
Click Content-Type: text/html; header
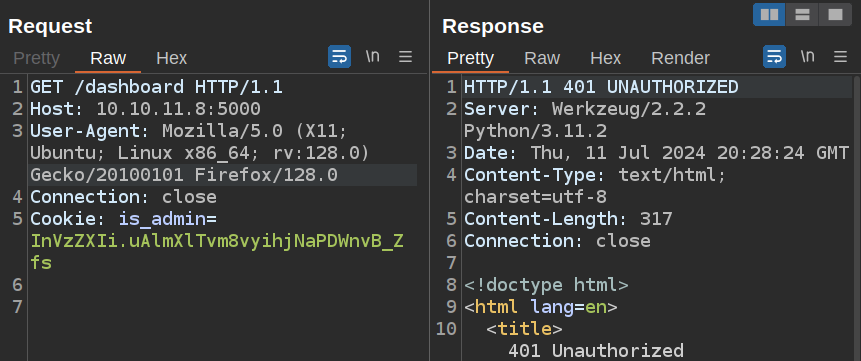pyautogui.click(x=595, y=175)
